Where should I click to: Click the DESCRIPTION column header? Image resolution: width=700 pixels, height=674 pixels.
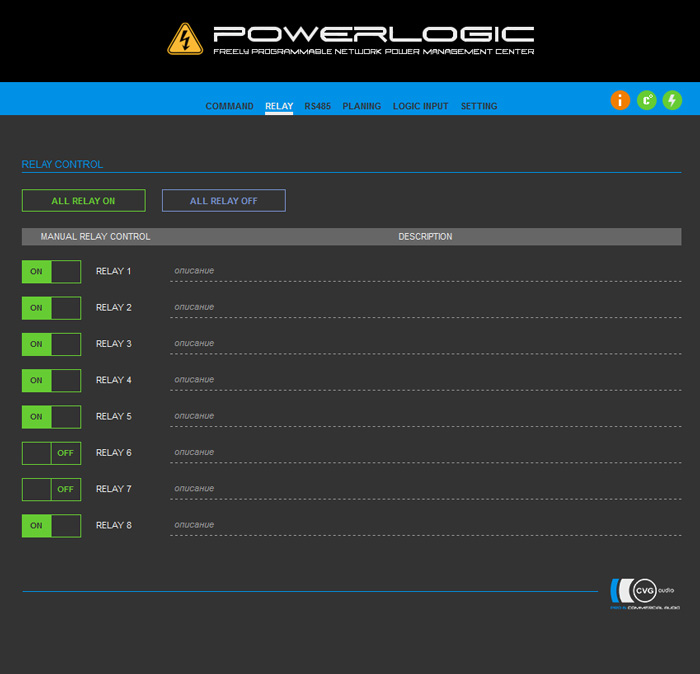click(x=425, y=237)
